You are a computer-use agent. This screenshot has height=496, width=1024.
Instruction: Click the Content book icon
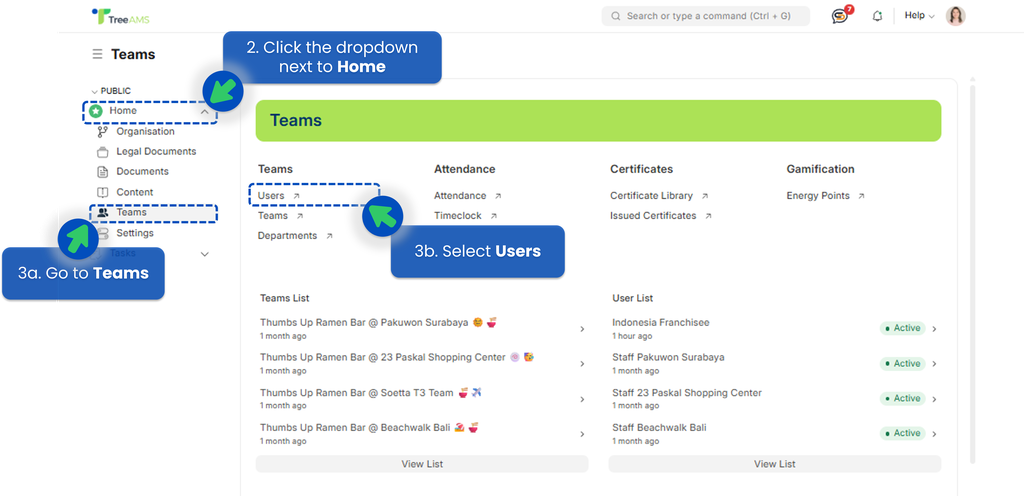coord(102,192)
